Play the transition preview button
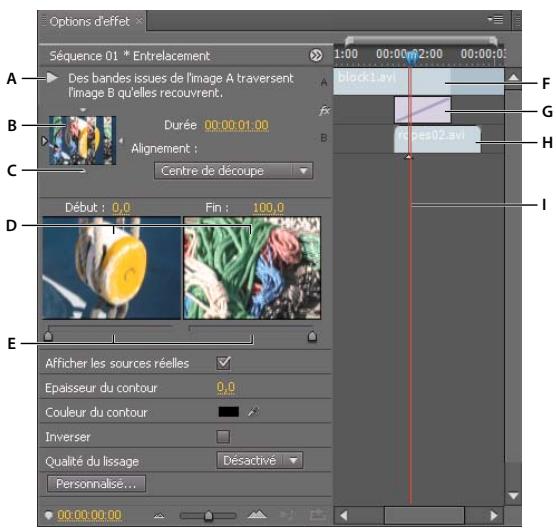This screenshot has width=556, height=529. (x=52, y=78)
